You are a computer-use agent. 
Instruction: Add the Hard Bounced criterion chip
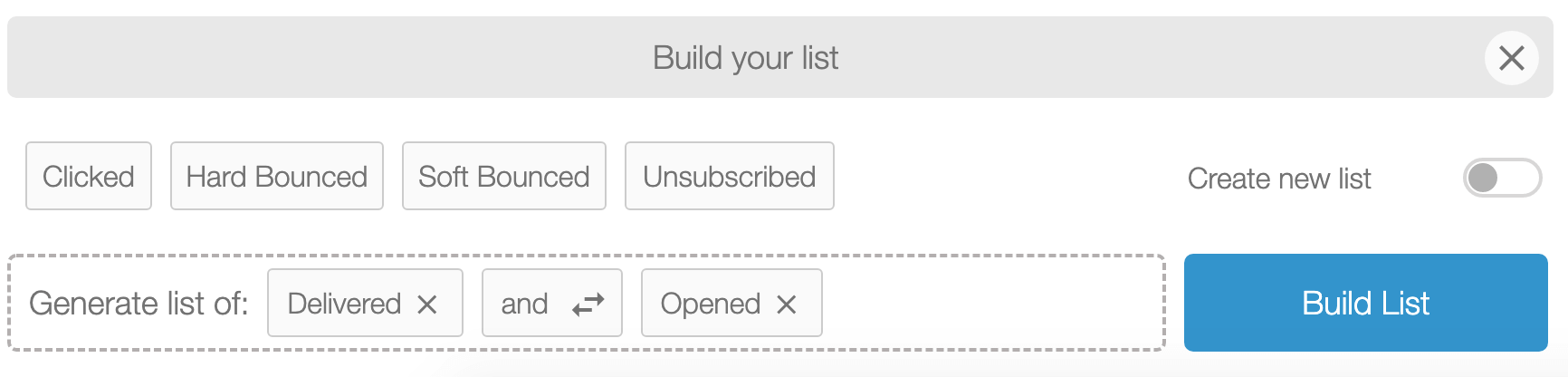click(277, 176)
